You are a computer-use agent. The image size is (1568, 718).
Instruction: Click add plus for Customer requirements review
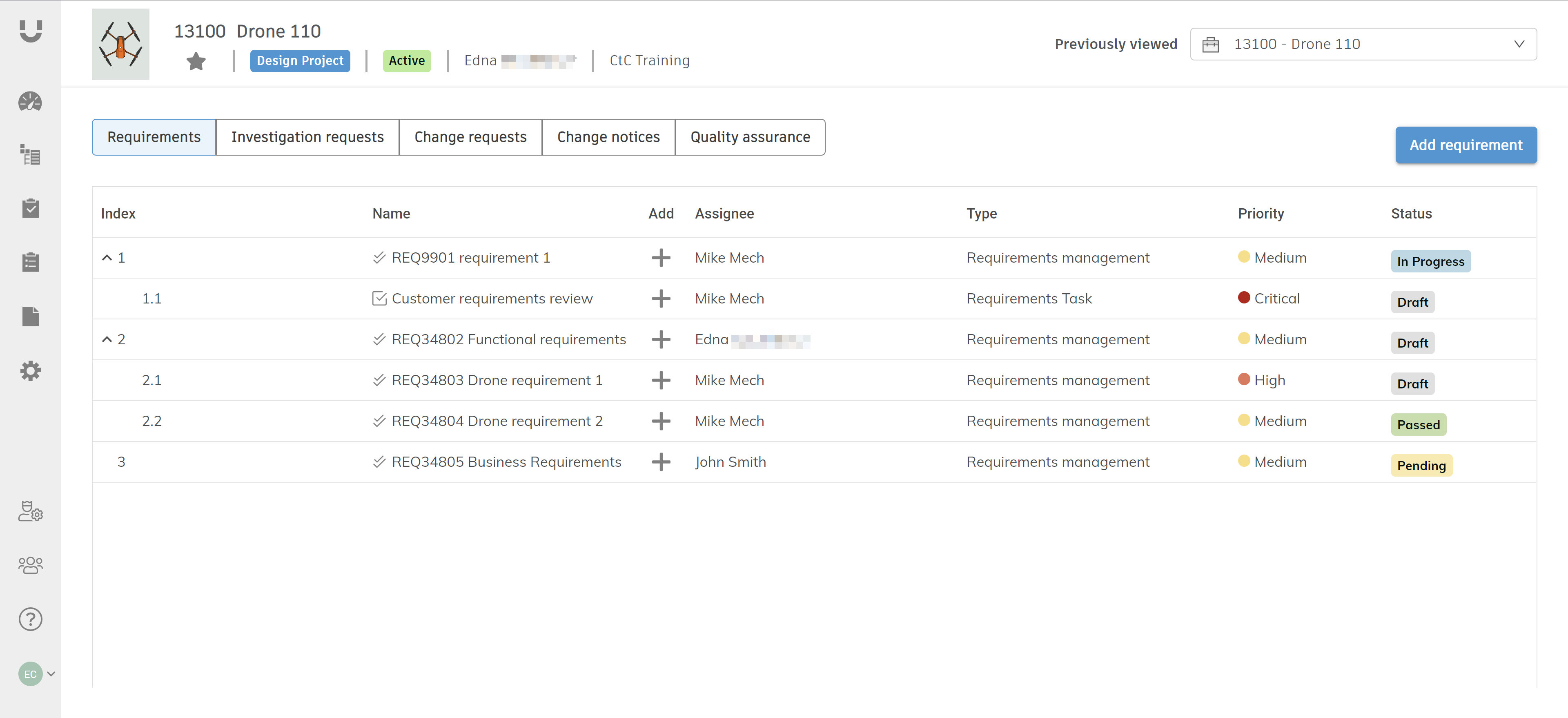[x=660, y=299]
